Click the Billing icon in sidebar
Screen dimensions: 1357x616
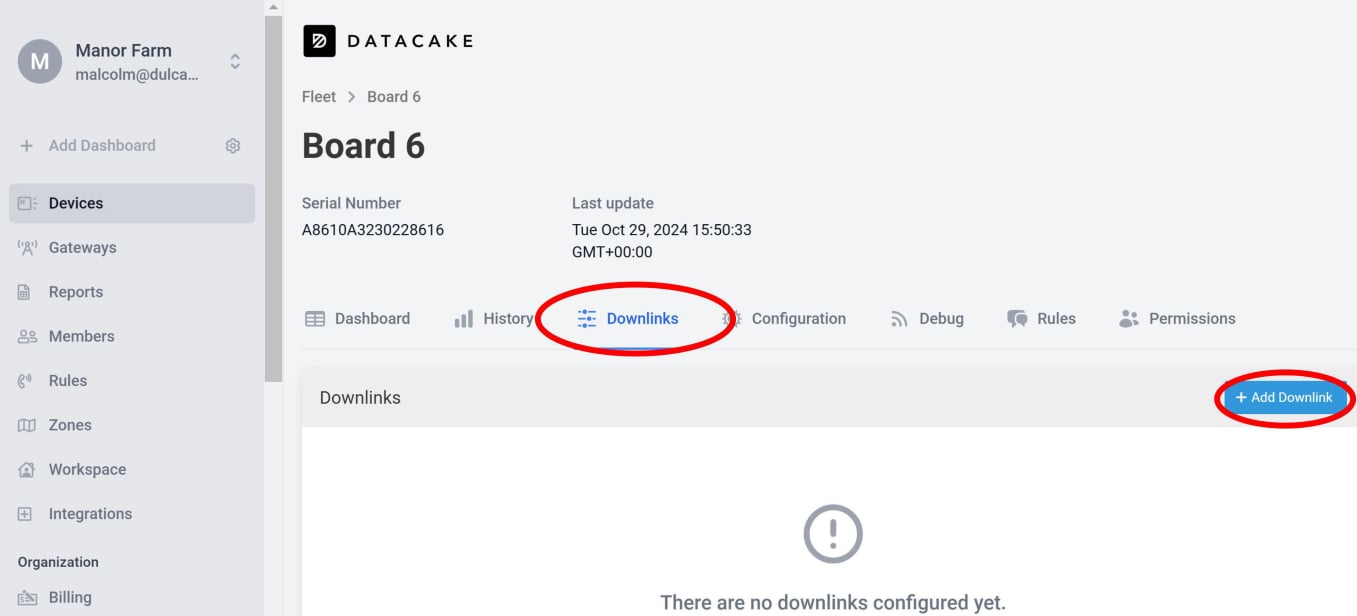(x=27, y=598)
